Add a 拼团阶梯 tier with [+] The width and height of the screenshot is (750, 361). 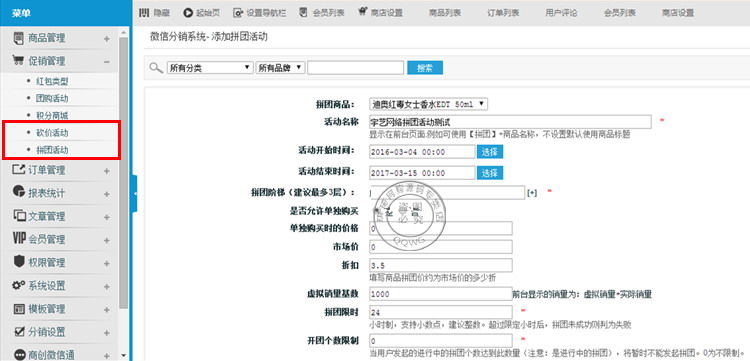(532, 193)
